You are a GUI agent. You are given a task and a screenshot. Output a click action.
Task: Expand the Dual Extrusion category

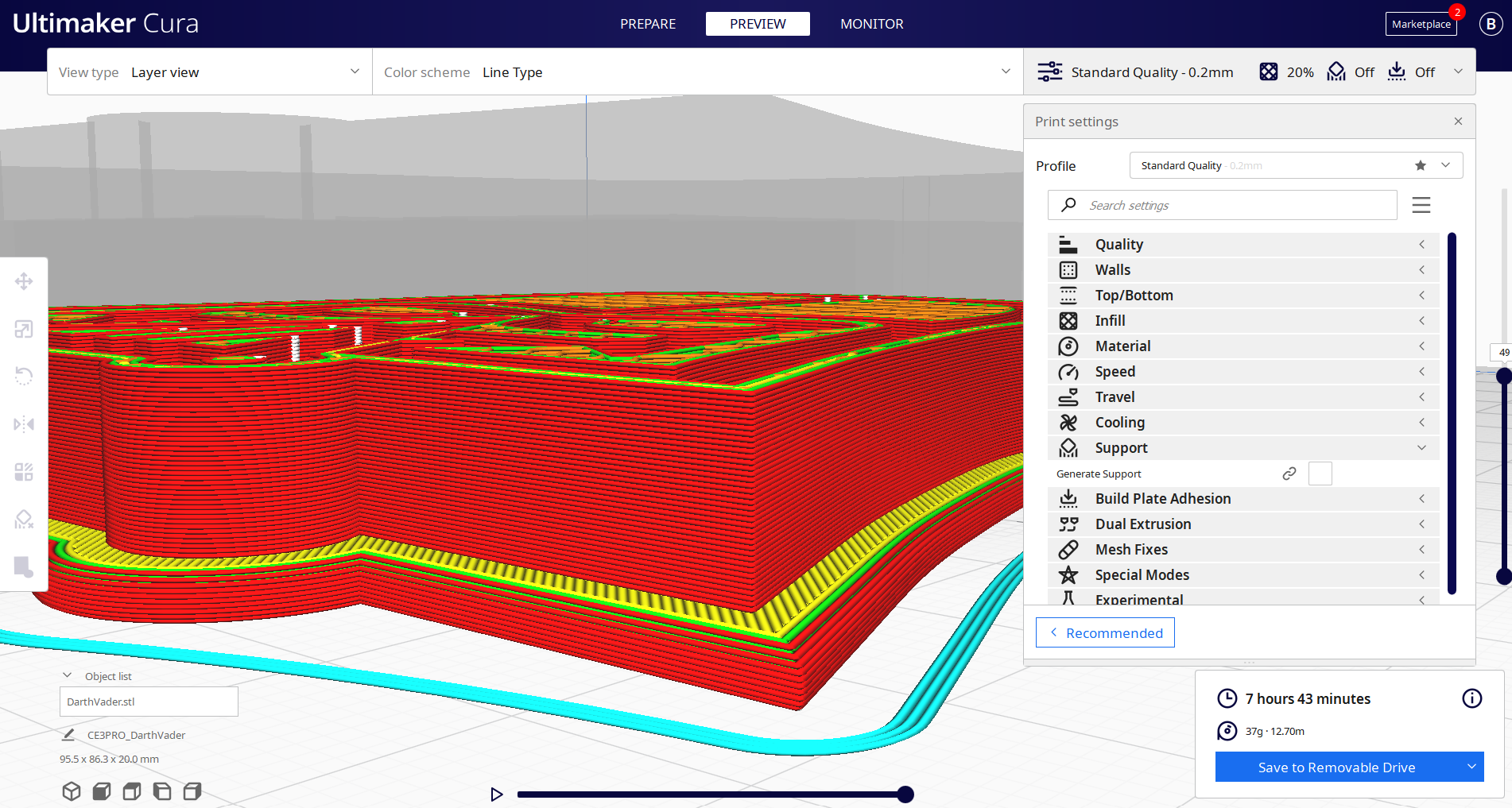pyautogui.click(x=1243, y=524)
